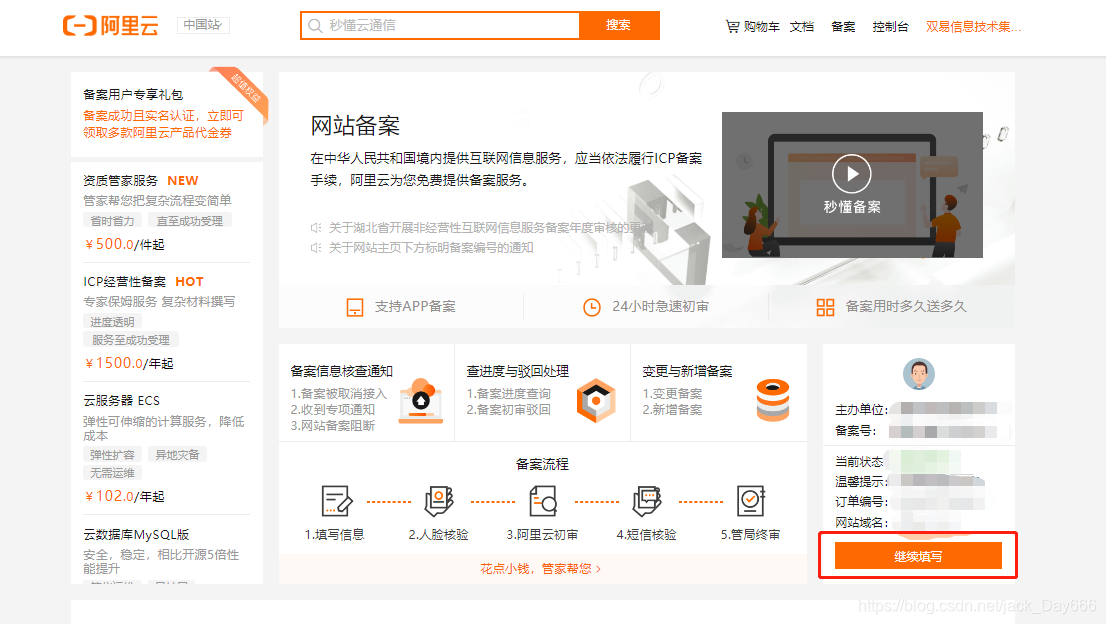
Task: Click the 2.收到专项通知 entry
Action: 332,410
